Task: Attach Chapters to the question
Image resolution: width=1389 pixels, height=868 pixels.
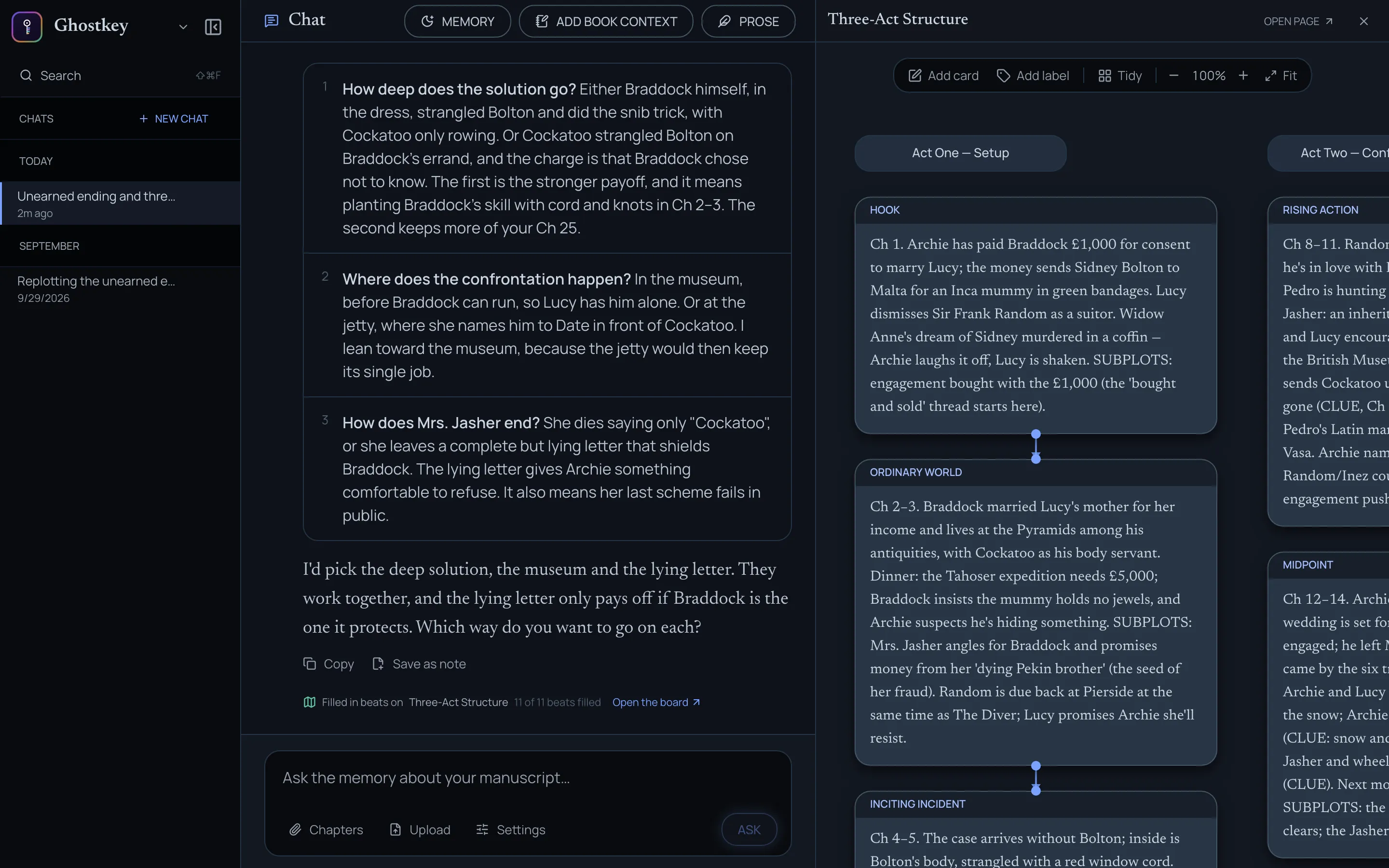Action: point(326,829)
